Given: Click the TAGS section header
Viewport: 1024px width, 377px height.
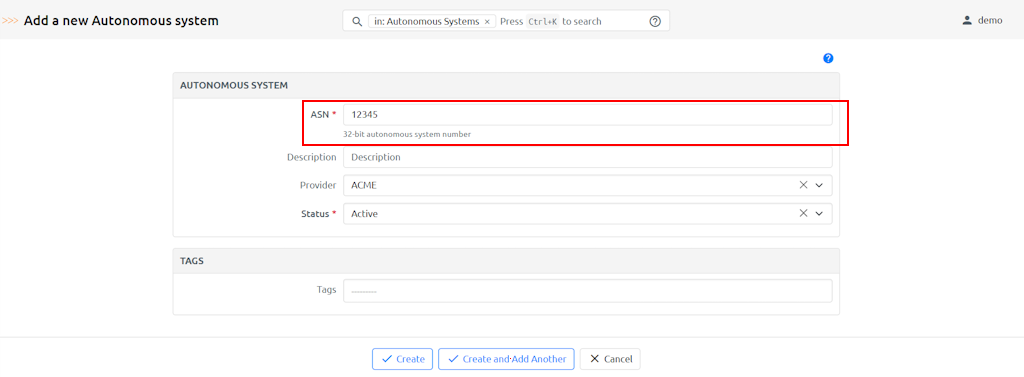Looking at the screenshot, I should click(x=192, y=261).
